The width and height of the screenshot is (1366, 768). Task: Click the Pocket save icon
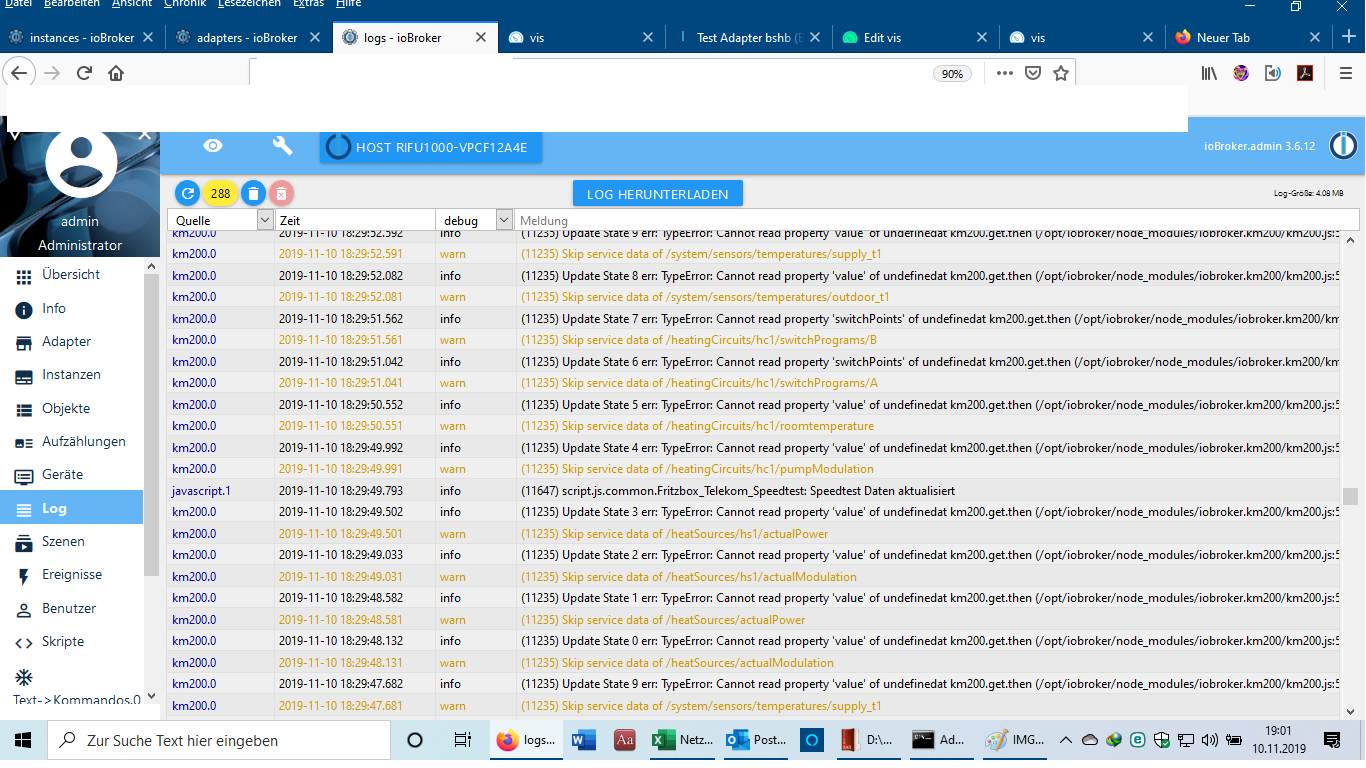(1033, 73)
